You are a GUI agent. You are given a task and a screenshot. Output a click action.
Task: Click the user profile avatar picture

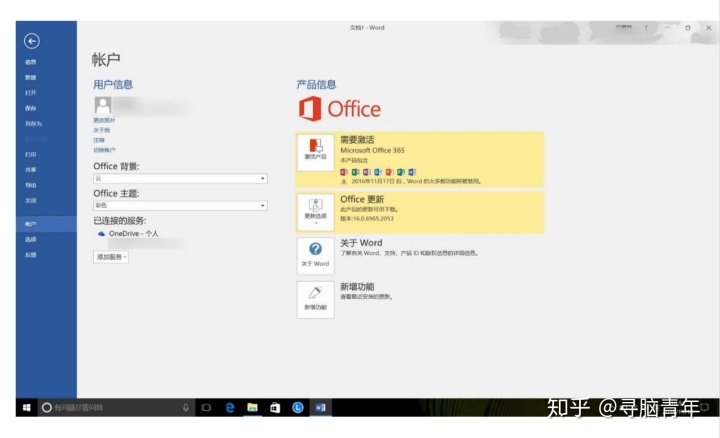(x=103, y=105)
